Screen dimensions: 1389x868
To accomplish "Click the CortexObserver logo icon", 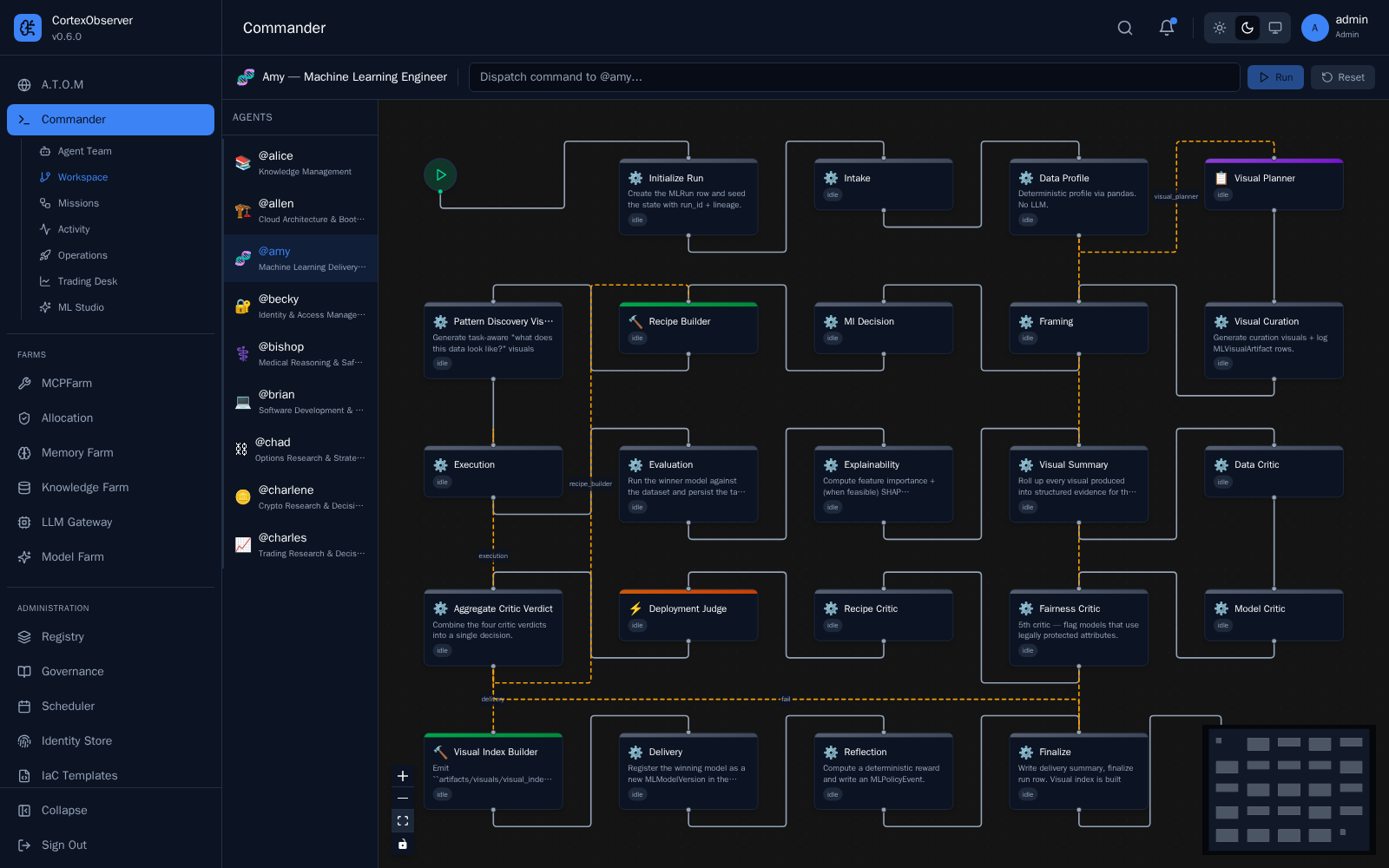I will [x=28, y=28].
